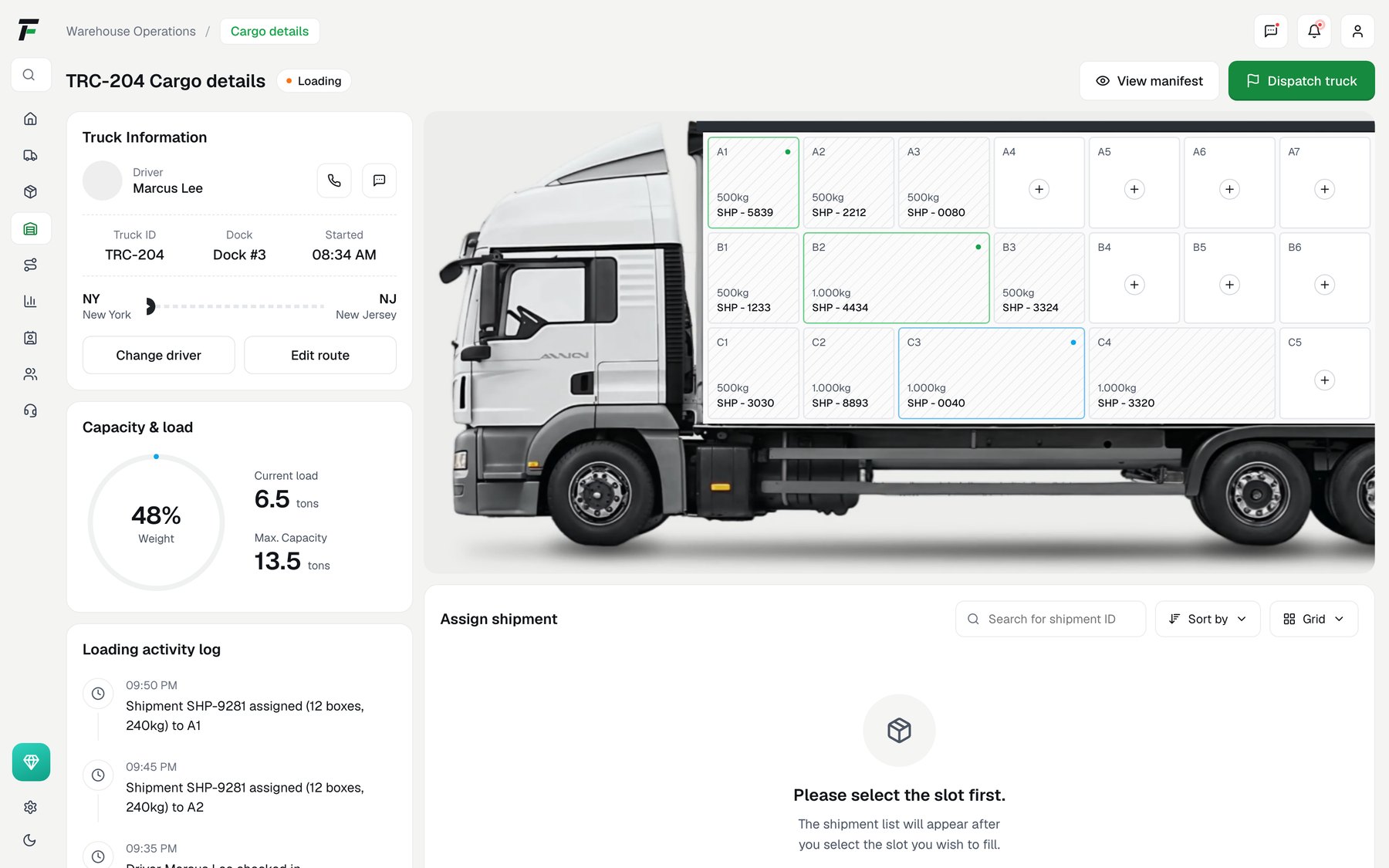Select cargo slot A3 SHP - 0080
The width and height of the screenshot is (1389, 868).
tap(944, 183)
